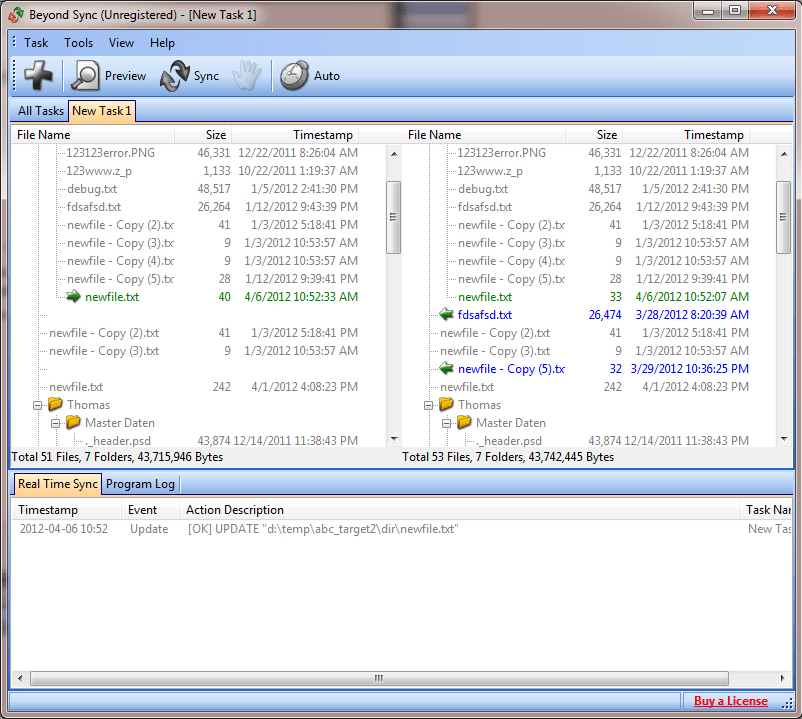802x719 pixels.
Task: Click right pane Timestamp column header
Action: click(x=686, y=134)
